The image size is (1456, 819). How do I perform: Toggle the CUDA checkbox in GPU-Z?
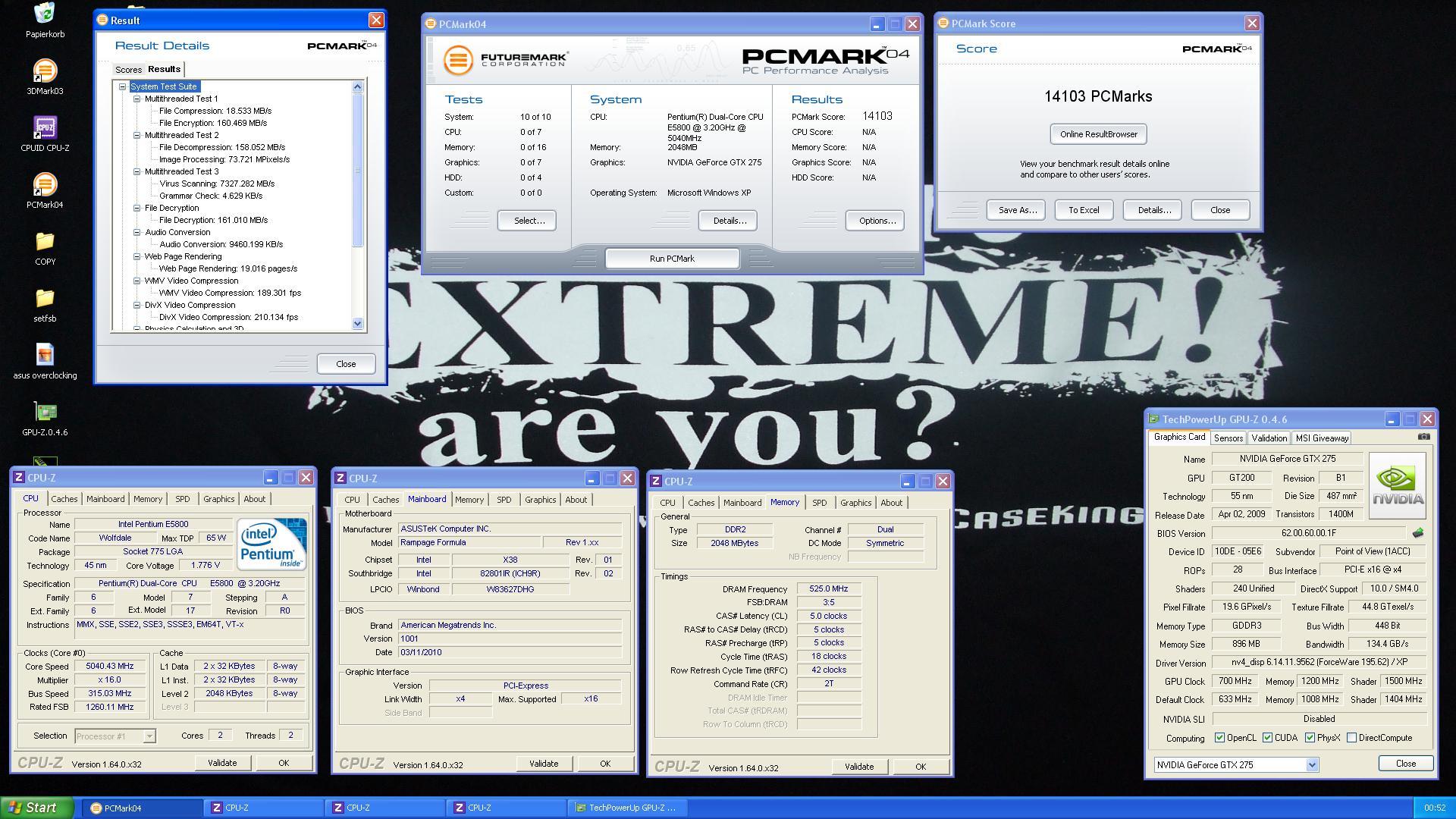(1267, 737)
